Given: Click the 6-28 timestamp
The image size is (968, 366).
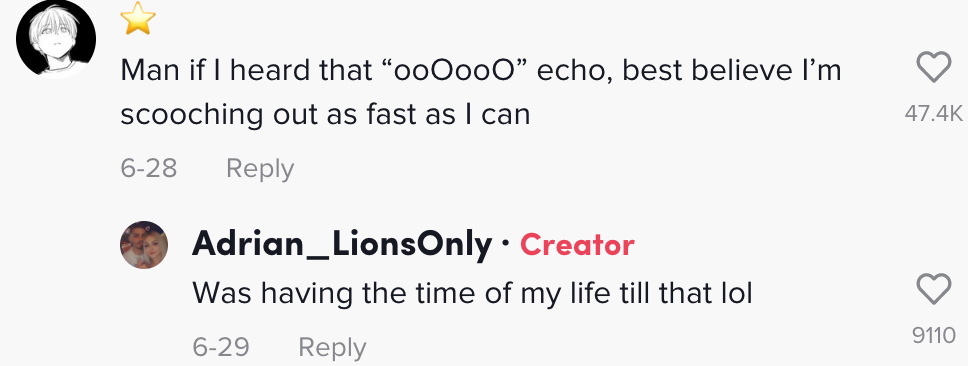Looking at the screenshot, I should click(149, 168).
